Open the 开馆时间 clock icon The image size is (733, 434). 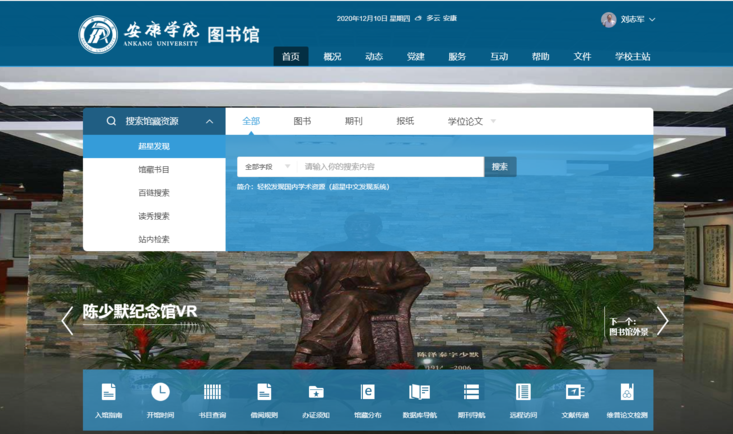click(160, 392)
